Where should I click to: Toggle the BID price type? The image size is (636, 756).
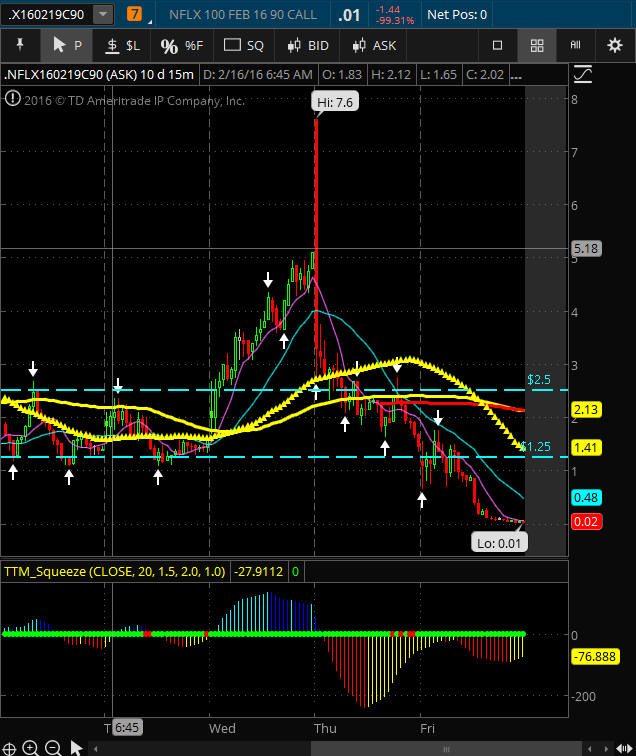pyautogui.click(x=307, y=45)
